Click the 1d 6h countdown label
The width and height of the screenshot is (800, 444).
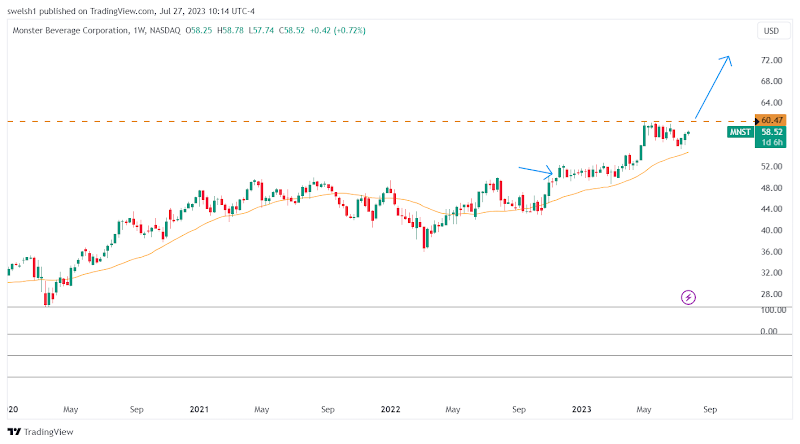[771, 142]
